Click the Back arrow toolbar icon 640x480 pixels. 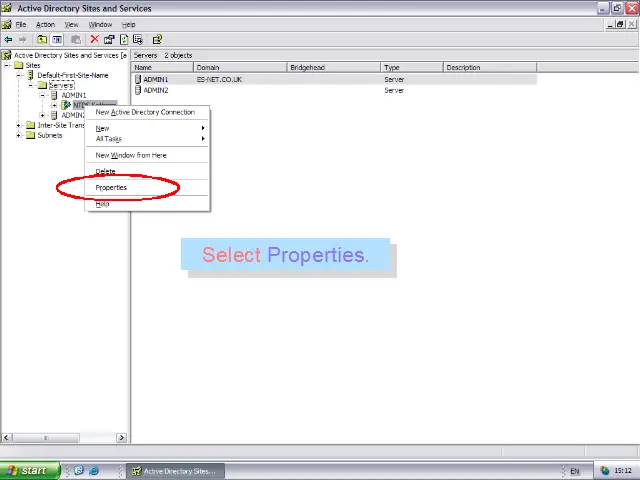tap(8, 40)
